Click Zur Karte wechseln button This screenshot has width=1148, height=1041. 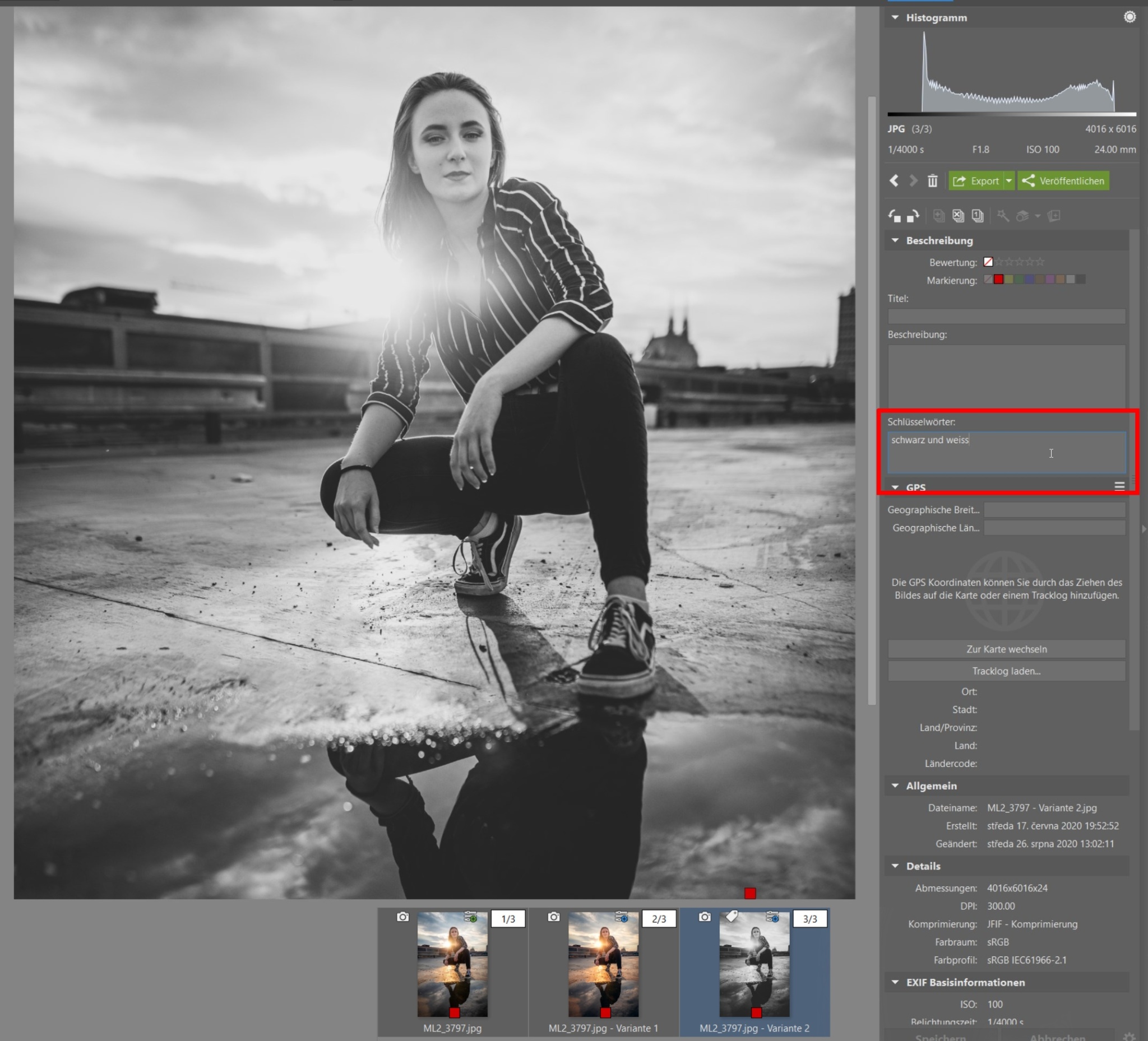(1006, 649)
